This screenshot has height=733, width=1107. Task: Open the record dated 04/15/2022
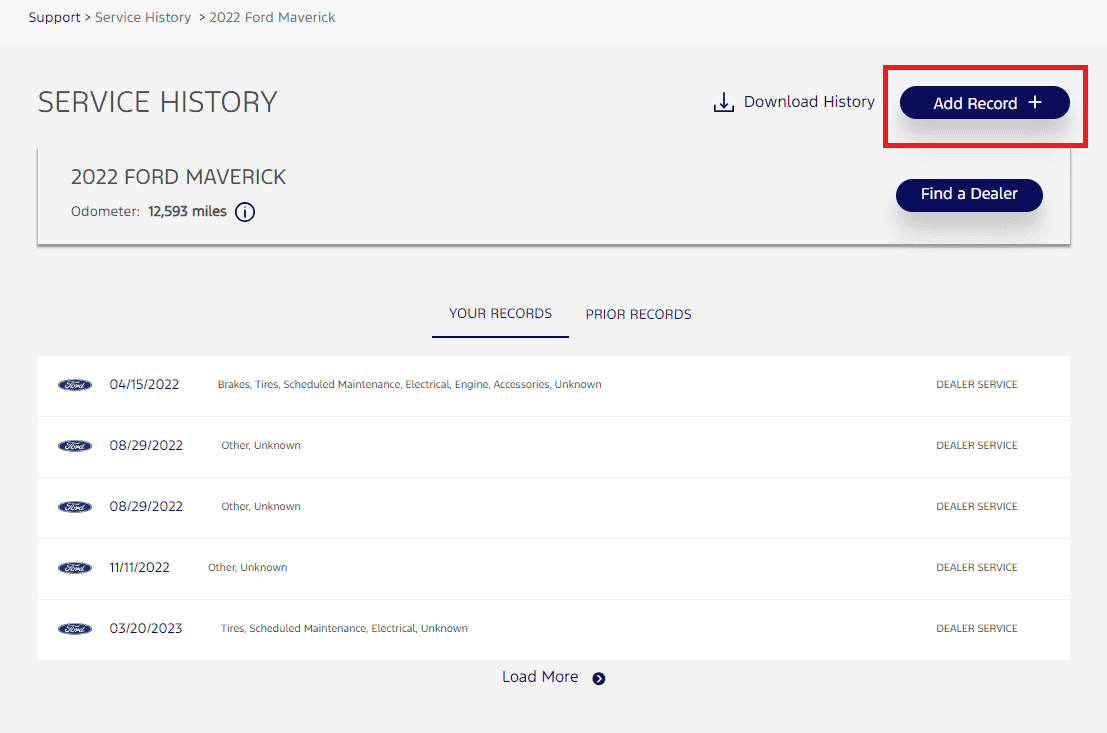pos(554,386)
